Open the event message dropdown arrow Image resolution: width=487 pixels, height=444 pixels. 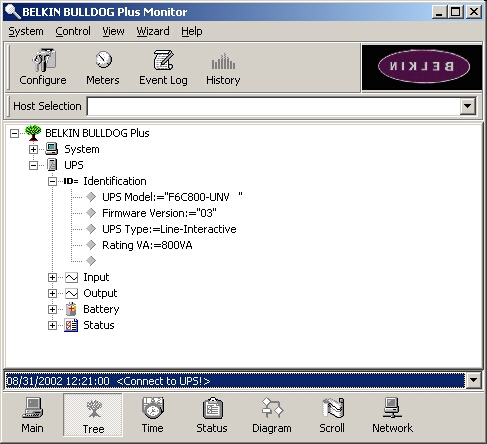tap(473, 380)
